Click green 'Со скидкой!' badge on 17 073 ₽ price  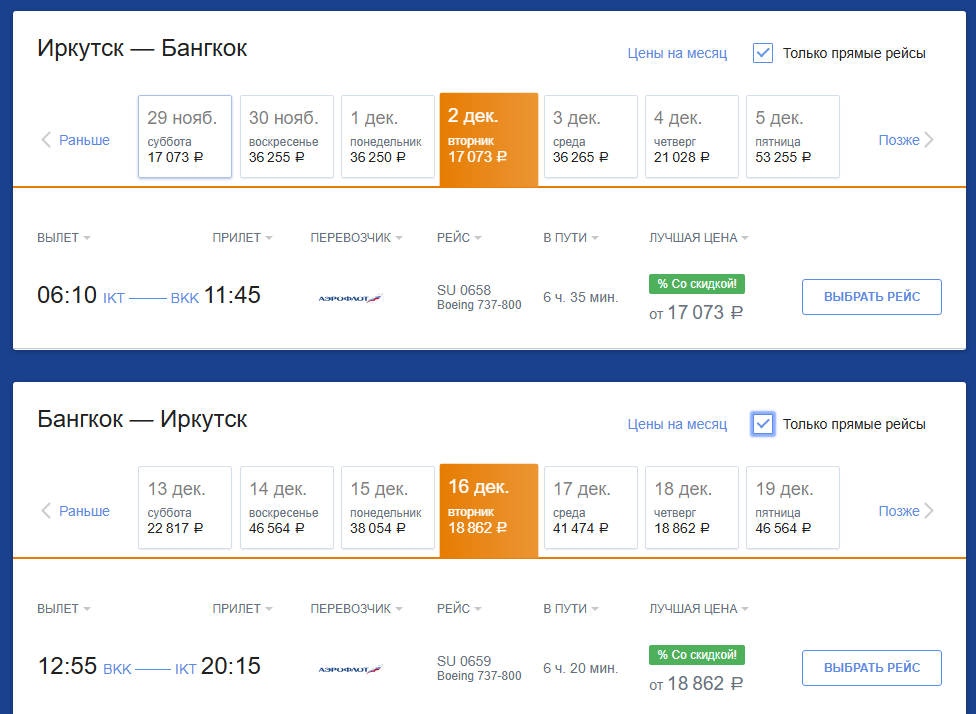pos(697,284)
